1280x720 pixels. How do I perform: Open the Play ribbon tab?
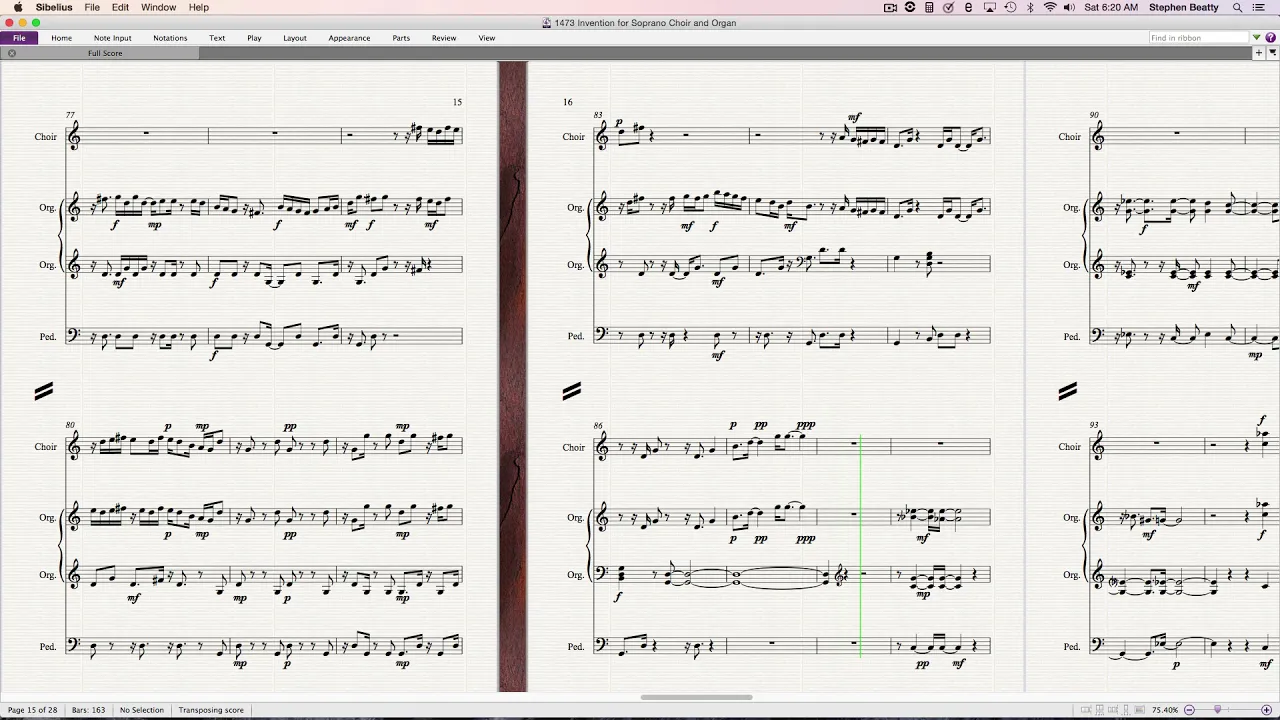tap(254, 38)
